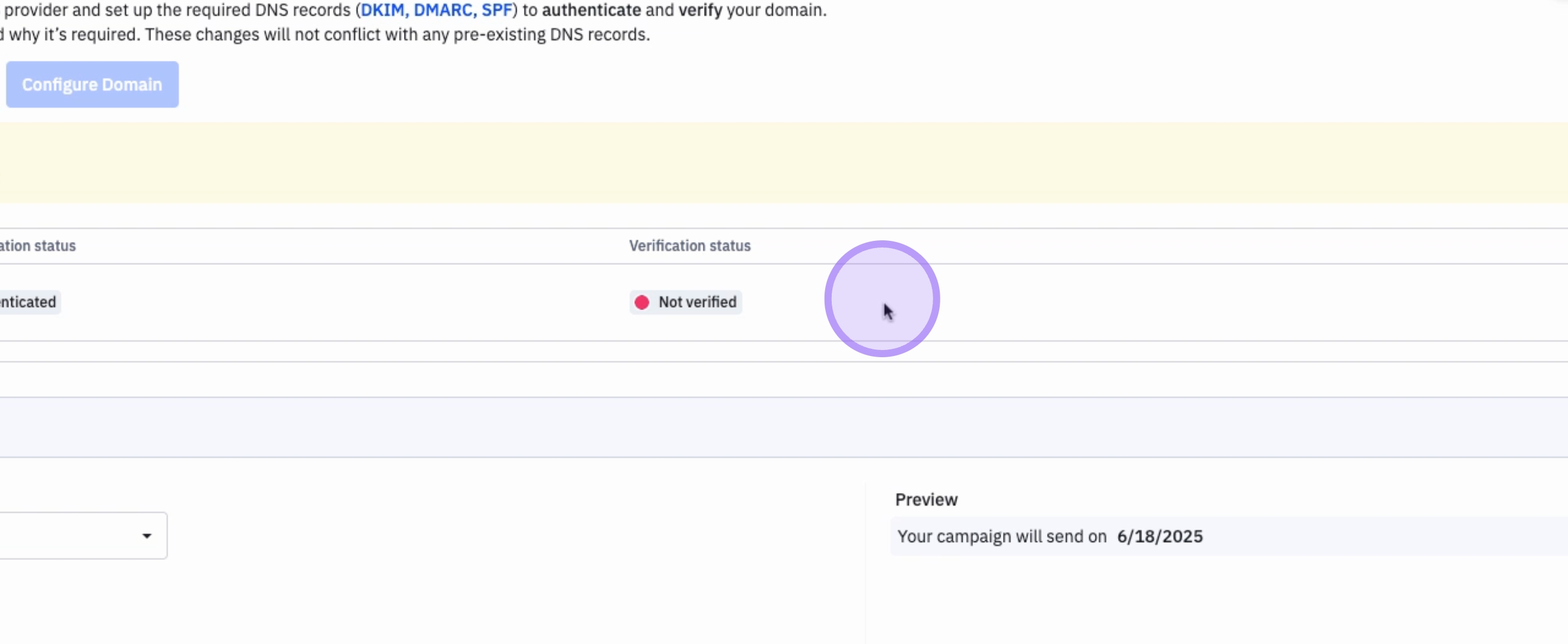Click the bold 'authenticate' word
1568x644 pixels.
coord(591,10)
